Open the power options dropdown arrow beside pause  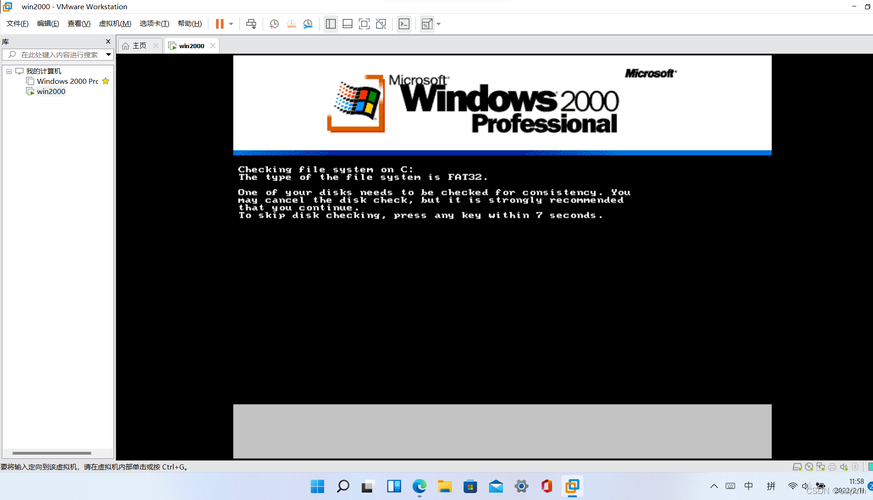[231, 24]
